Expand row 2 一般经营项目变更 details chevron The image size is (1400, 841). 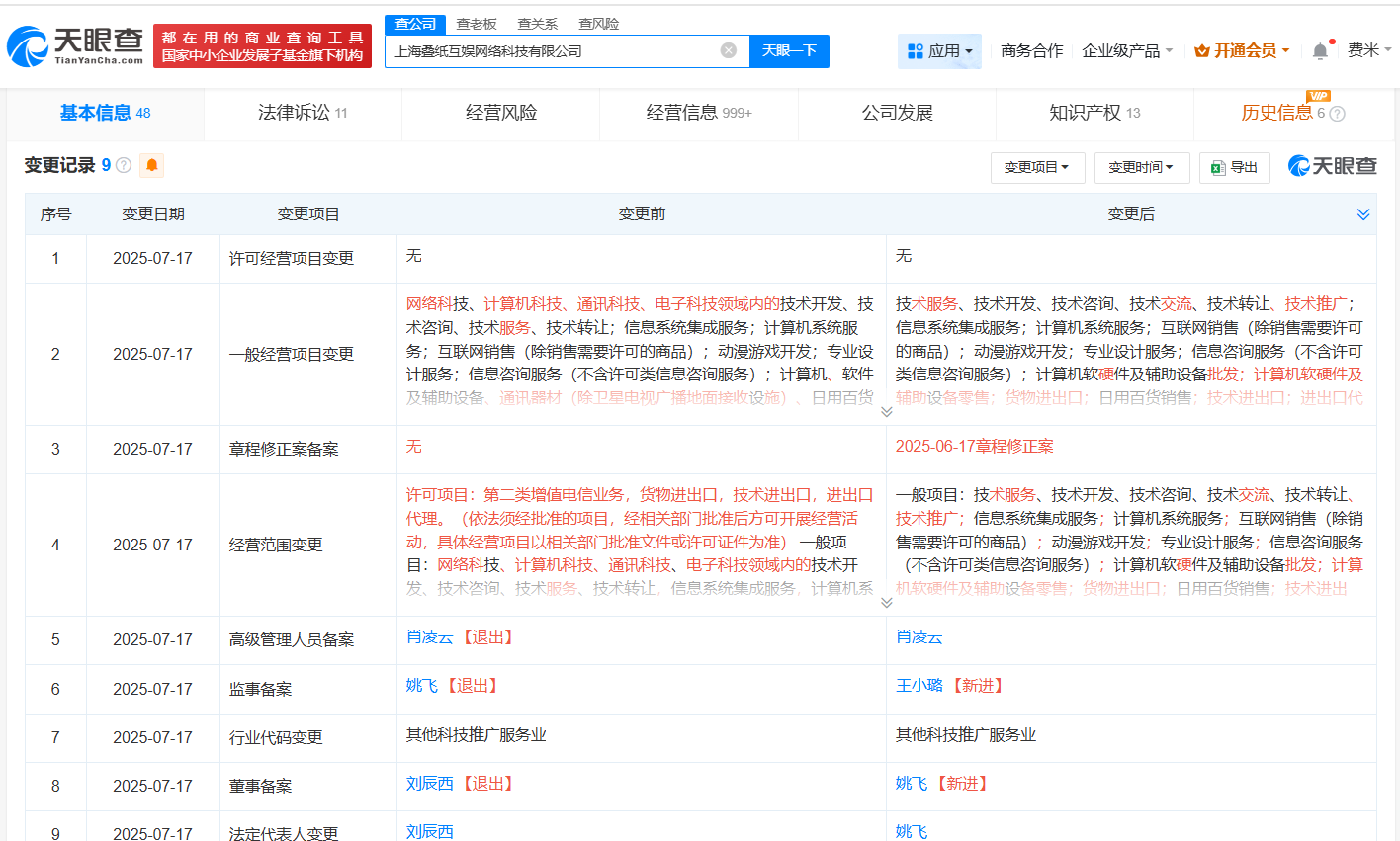tap(886, 412)
